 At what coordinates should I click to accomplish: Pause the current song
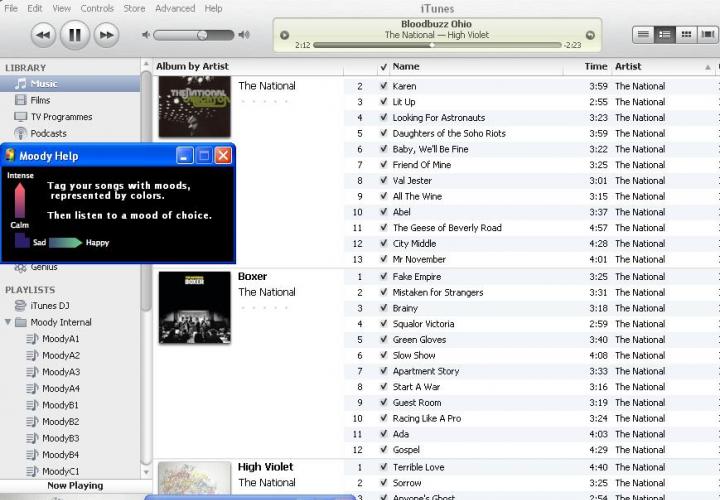point(75,35)
